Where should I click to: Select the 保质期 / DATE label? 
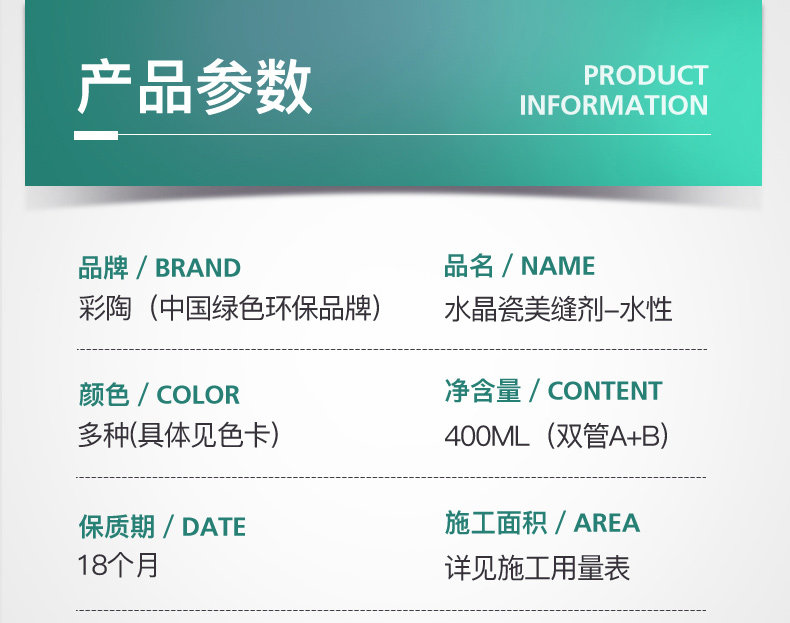pos(162,526)
